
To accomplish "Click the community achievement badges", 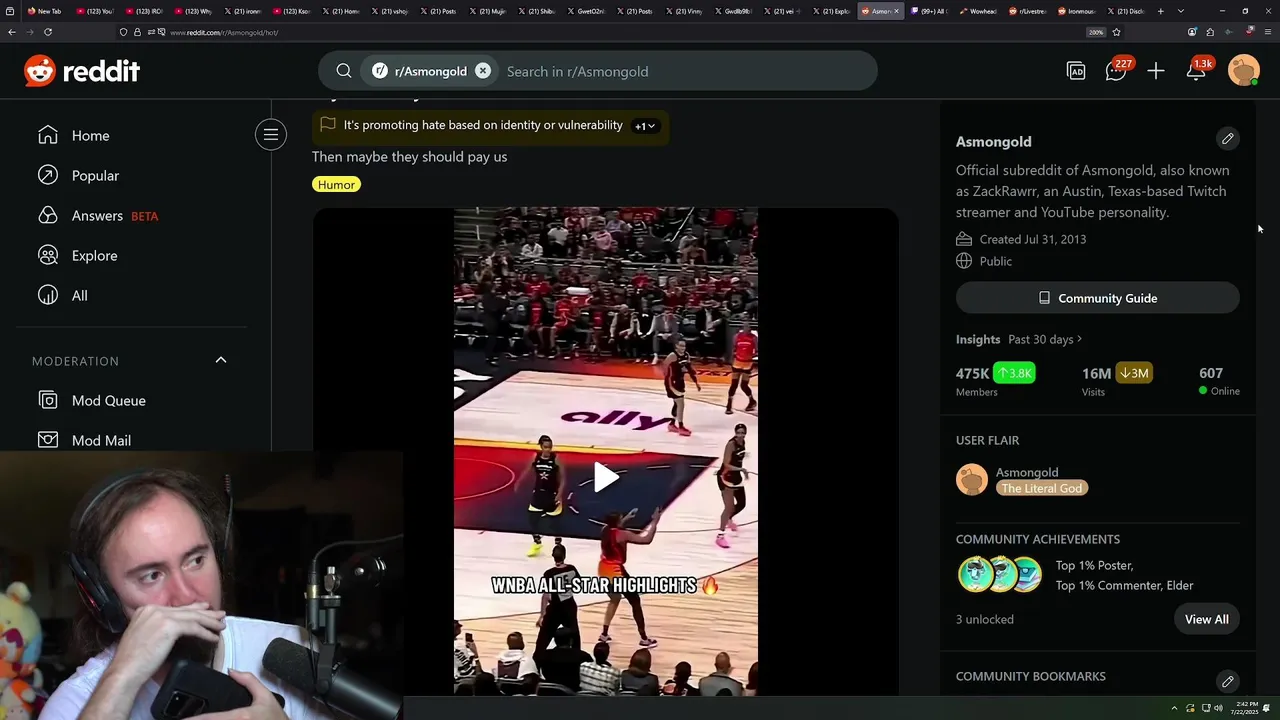I will coord(1000,575).
